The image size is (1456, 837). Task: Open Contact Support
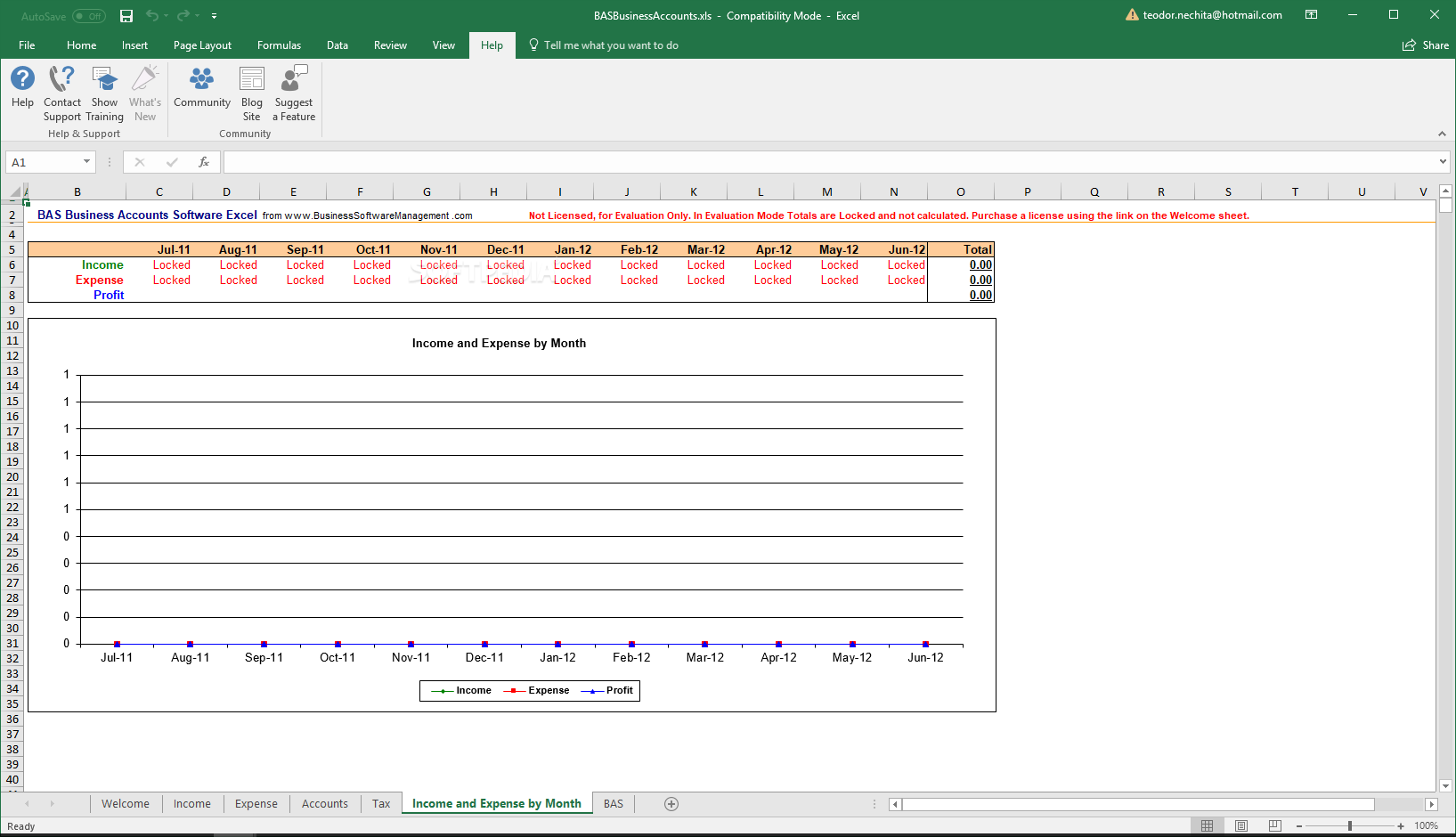coord(62,93)
